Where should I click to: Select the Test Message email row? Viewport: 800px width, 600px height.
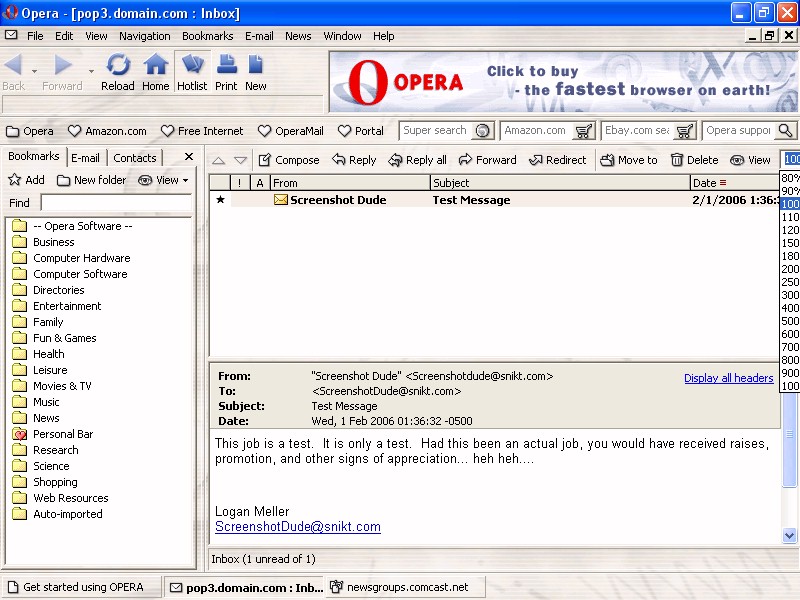pyautogui.click(x=494, y=200)
